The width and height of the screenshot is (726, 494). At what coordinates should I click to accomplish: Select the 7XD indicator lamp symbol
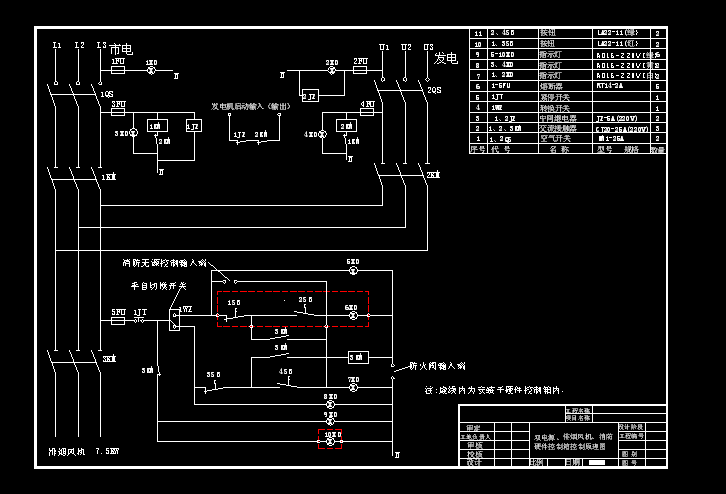tap(353, 387)
